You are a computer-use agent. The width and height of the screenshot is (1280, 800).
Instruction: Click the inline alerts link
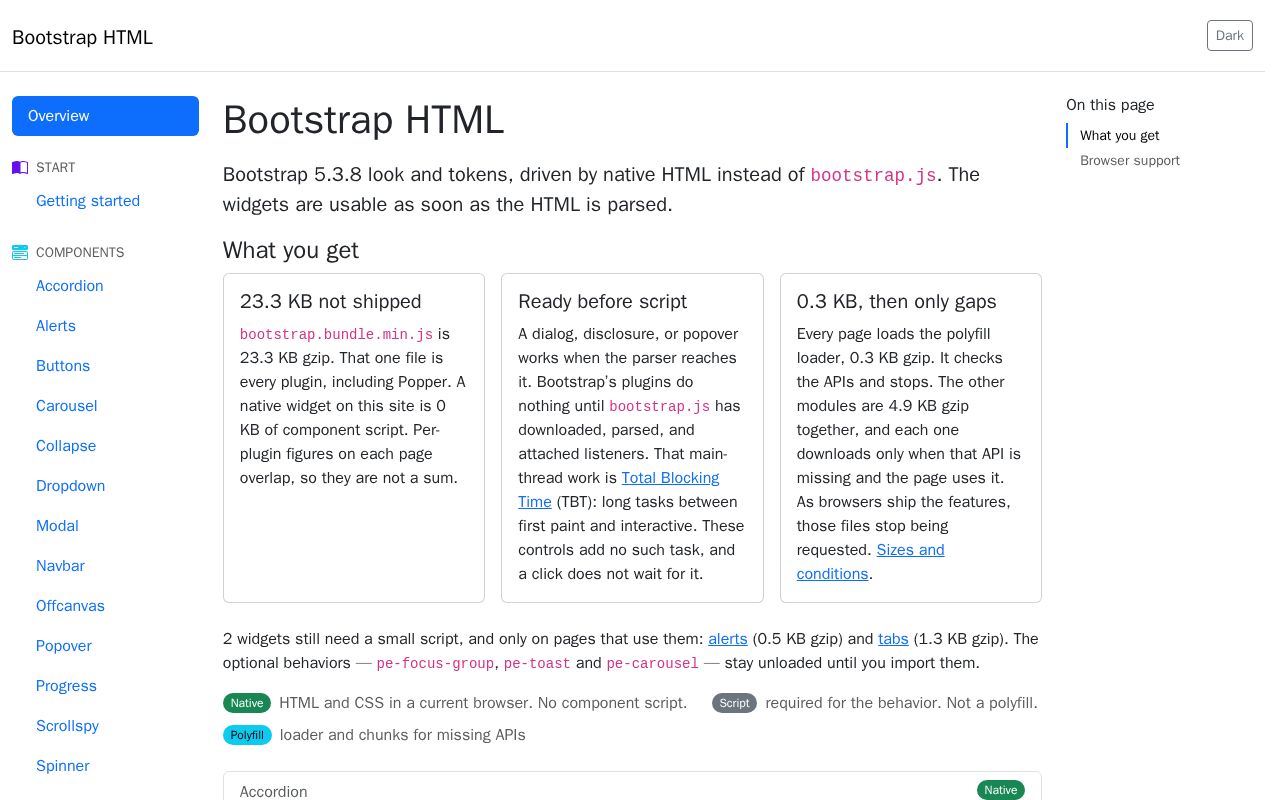click(728, 639)
